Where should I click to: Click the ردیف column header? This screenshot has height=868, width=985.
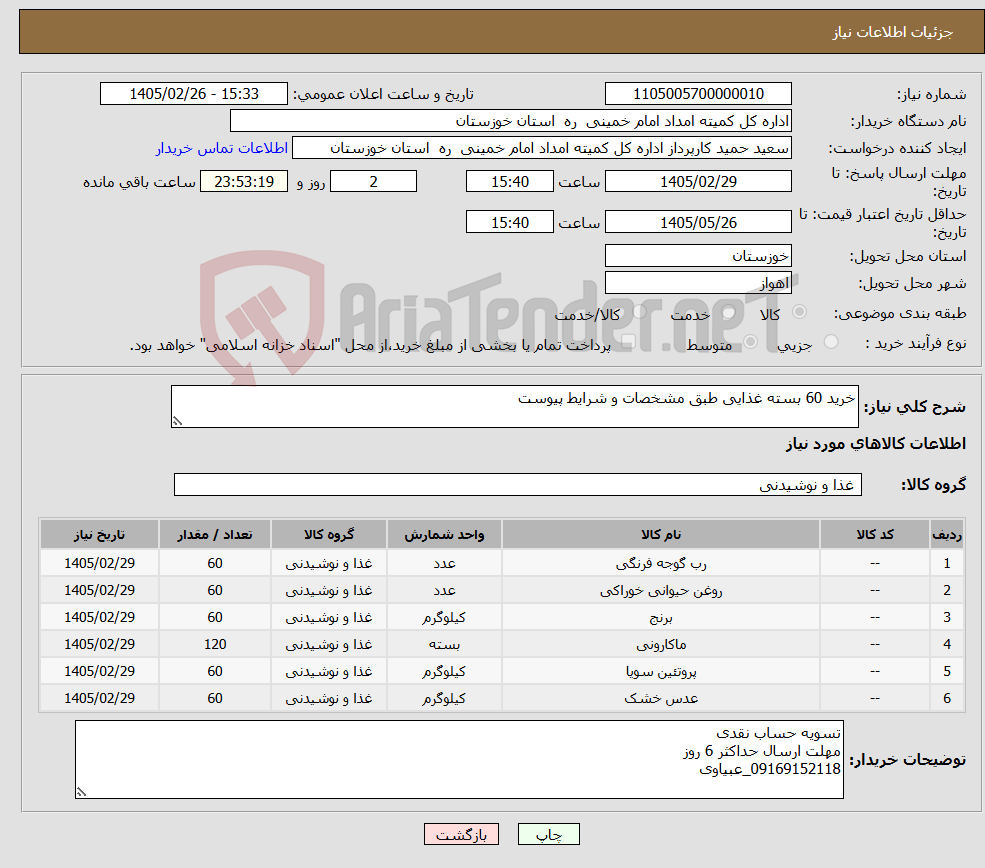tap(947, 534)
